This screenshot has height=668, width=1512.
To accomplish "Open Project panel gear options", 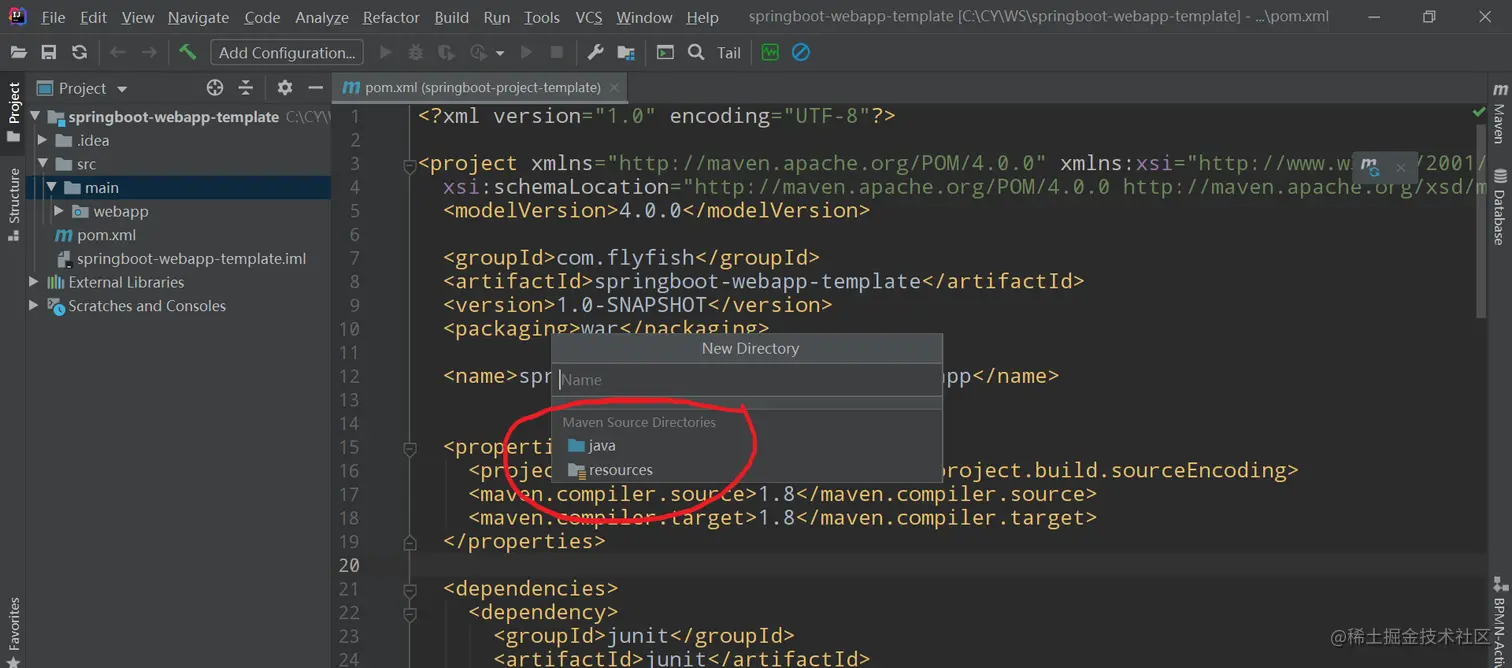I will coord(285,88).
